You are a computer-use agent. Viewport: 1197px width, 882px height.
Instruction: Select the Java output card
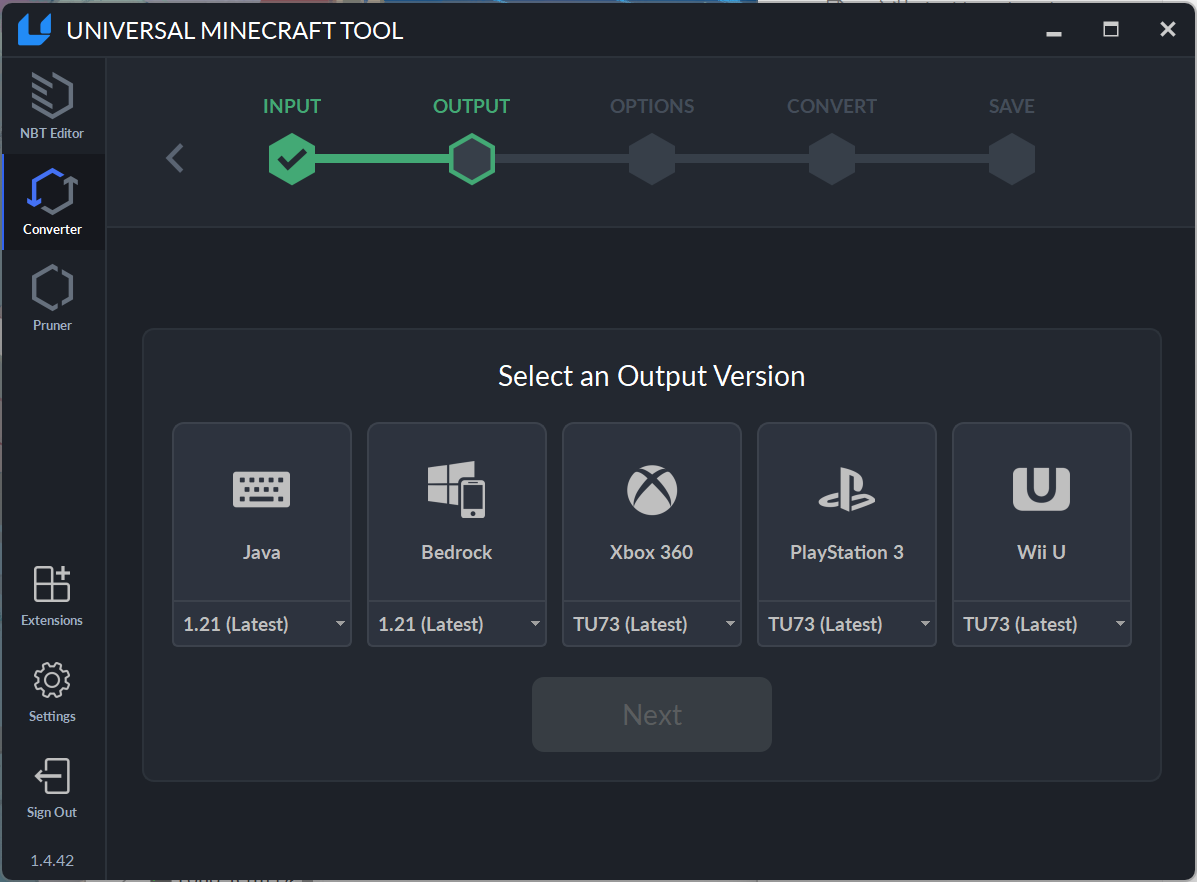point(262,512)
